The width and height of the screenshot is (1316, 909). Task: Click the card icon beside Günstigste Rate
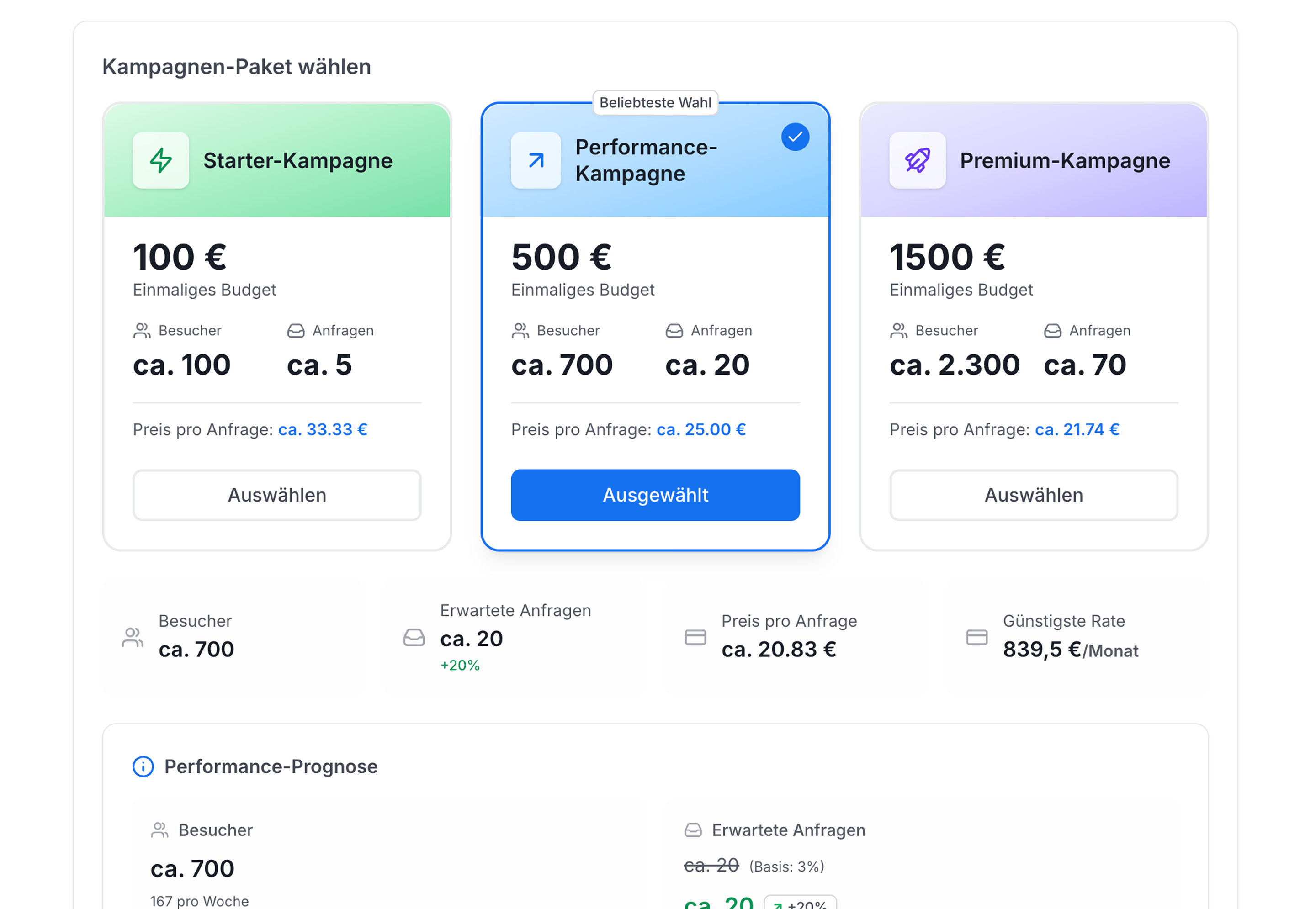pyautogui.click(x=976, y=637)
